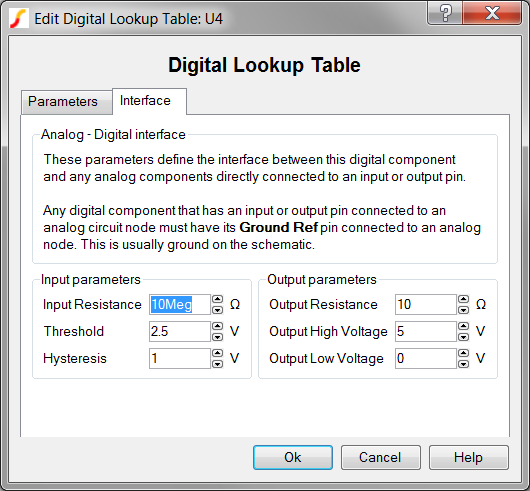
Task: Click the SIMetrix logo icon in title bar
Action: pos(18,18)
